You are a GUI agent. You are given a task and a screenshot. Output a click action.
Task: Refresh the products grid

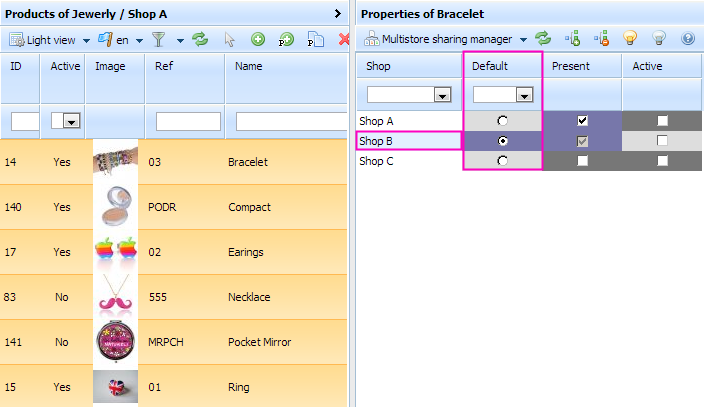[200, 40]
